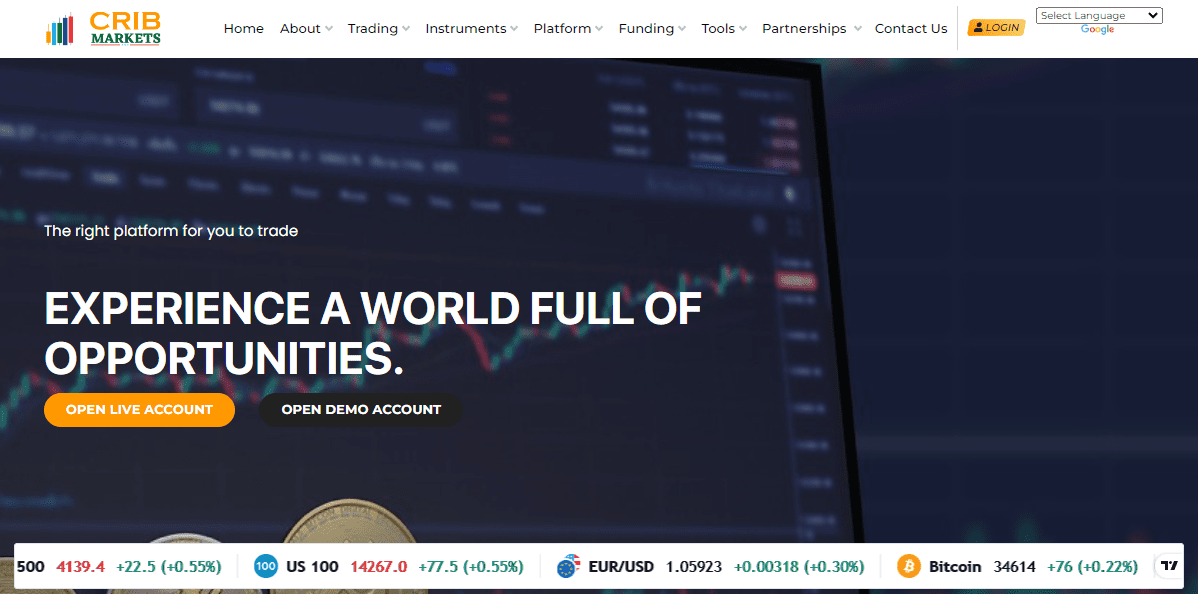Viewport: 1198px width, 594px height.
Task: Expand the Funding menu chevron
Action: coord(682,29)
